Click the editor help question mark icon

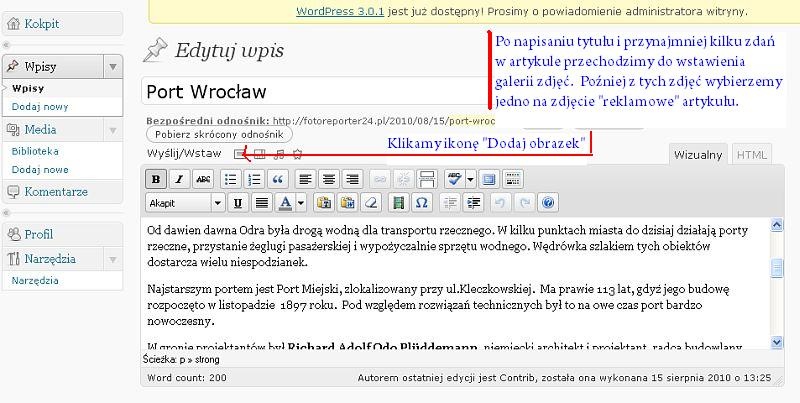click(x=547, y=203)
